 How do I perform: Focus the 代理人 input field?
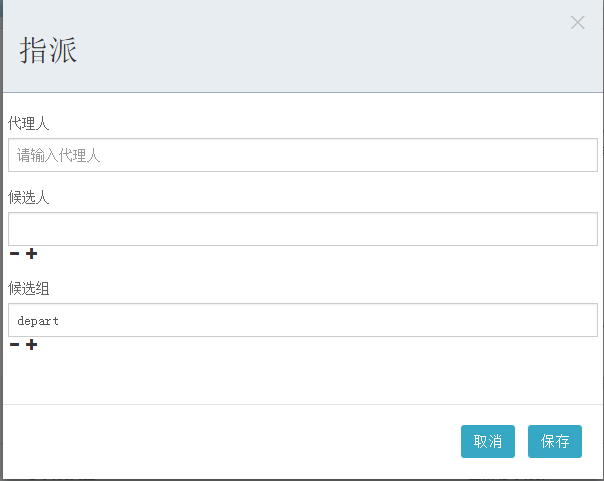click(x=302, y=155)
